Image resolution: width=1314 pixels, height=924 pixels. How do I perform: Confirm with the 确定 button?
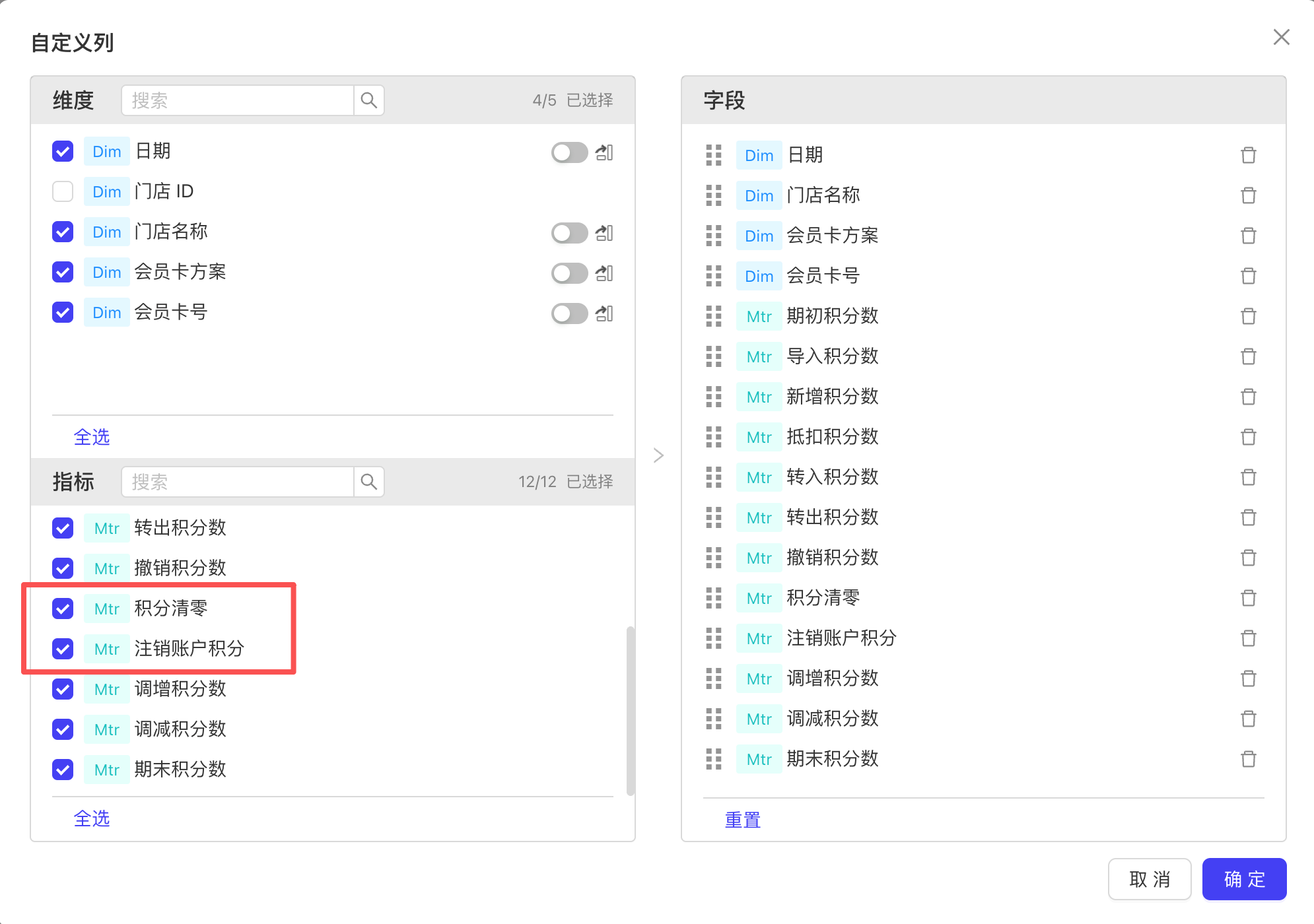point(1244,879)
